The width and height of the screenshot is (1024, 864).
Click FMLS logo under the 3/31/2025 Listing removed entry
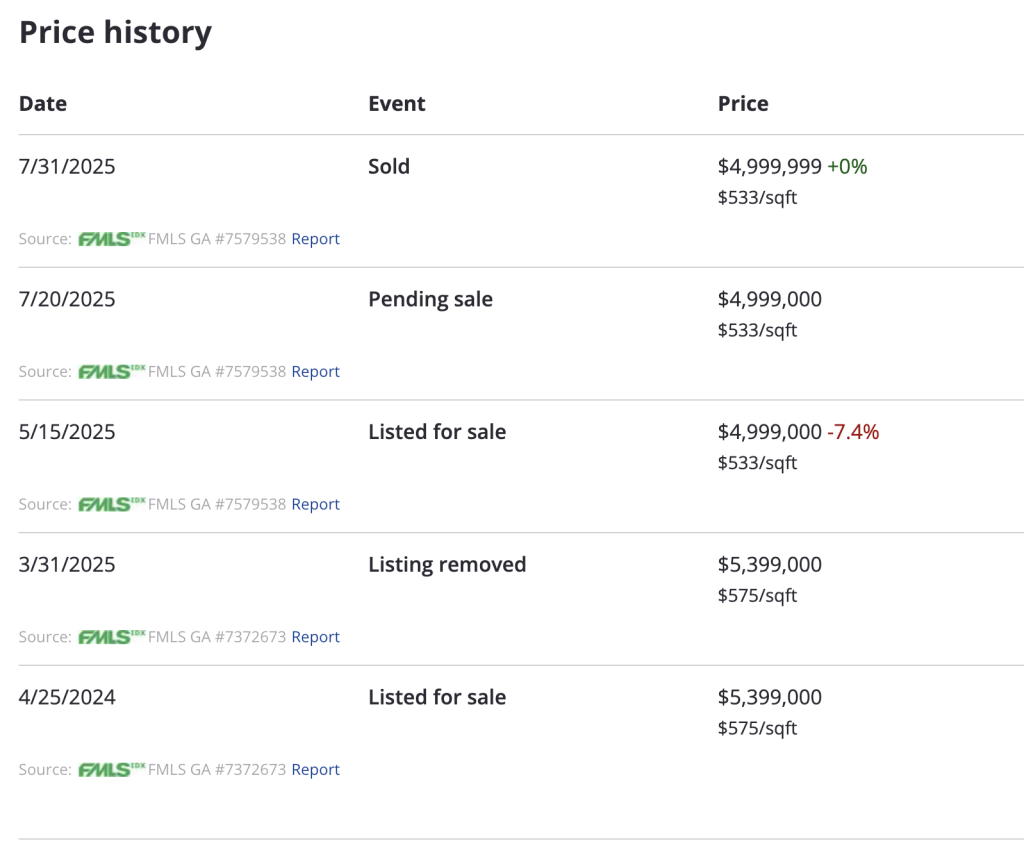[111, 637]
